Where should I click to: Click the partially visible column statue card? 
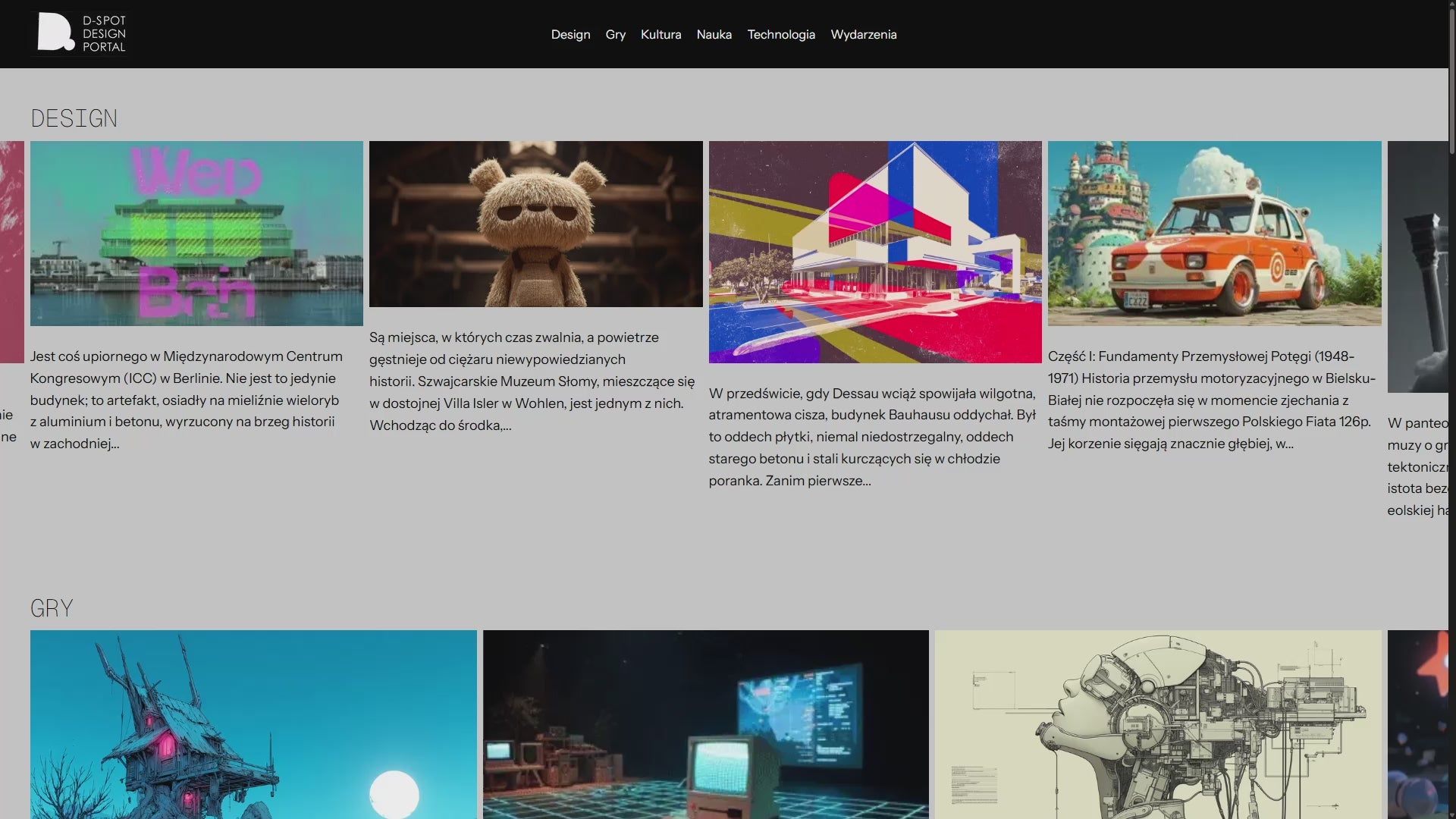click(1417, 265)
